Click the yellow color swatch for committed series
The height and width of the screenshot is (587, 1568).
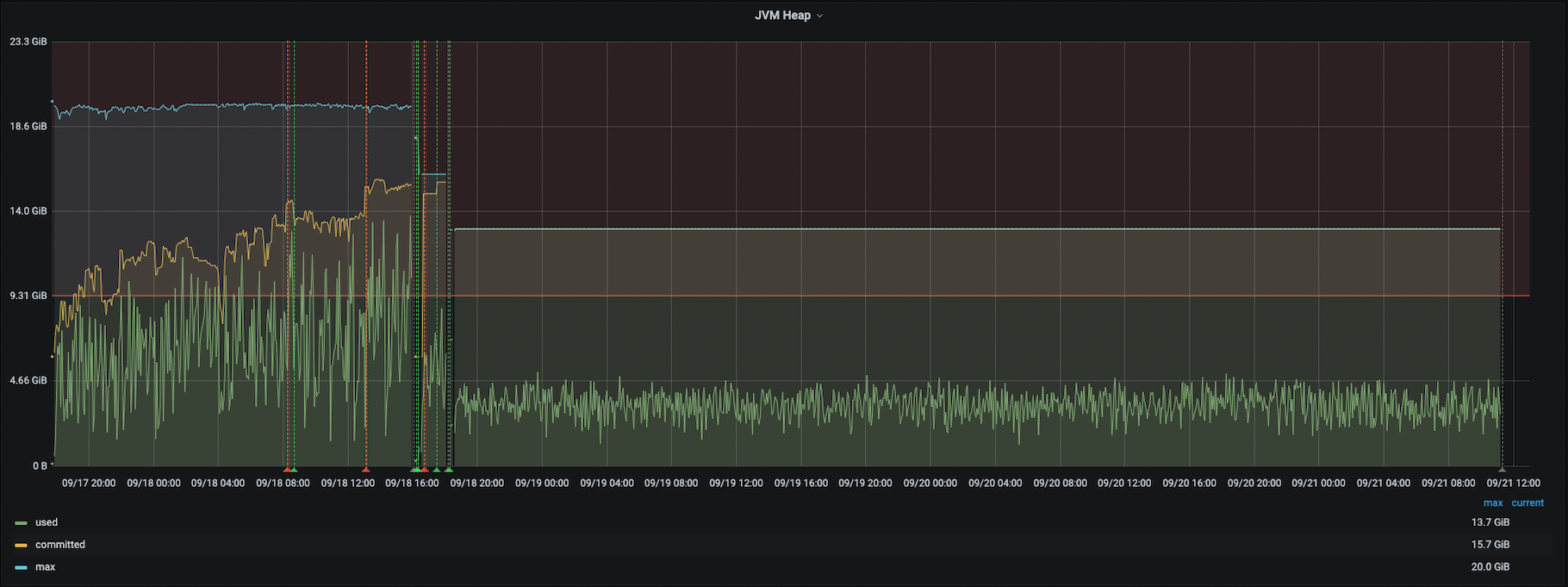22,546
